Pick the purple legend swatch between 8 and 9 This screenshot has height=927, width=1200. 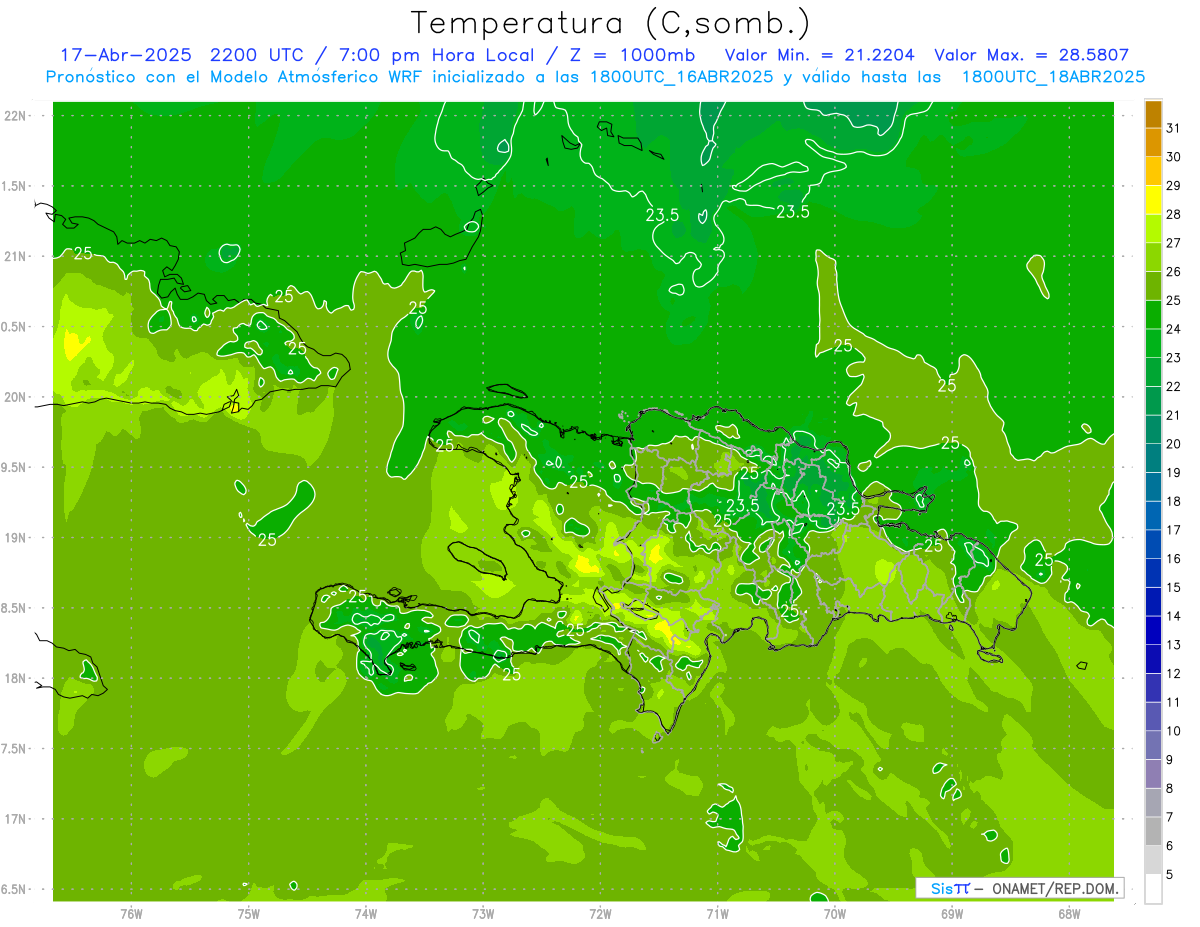[x=1153, y=774]
